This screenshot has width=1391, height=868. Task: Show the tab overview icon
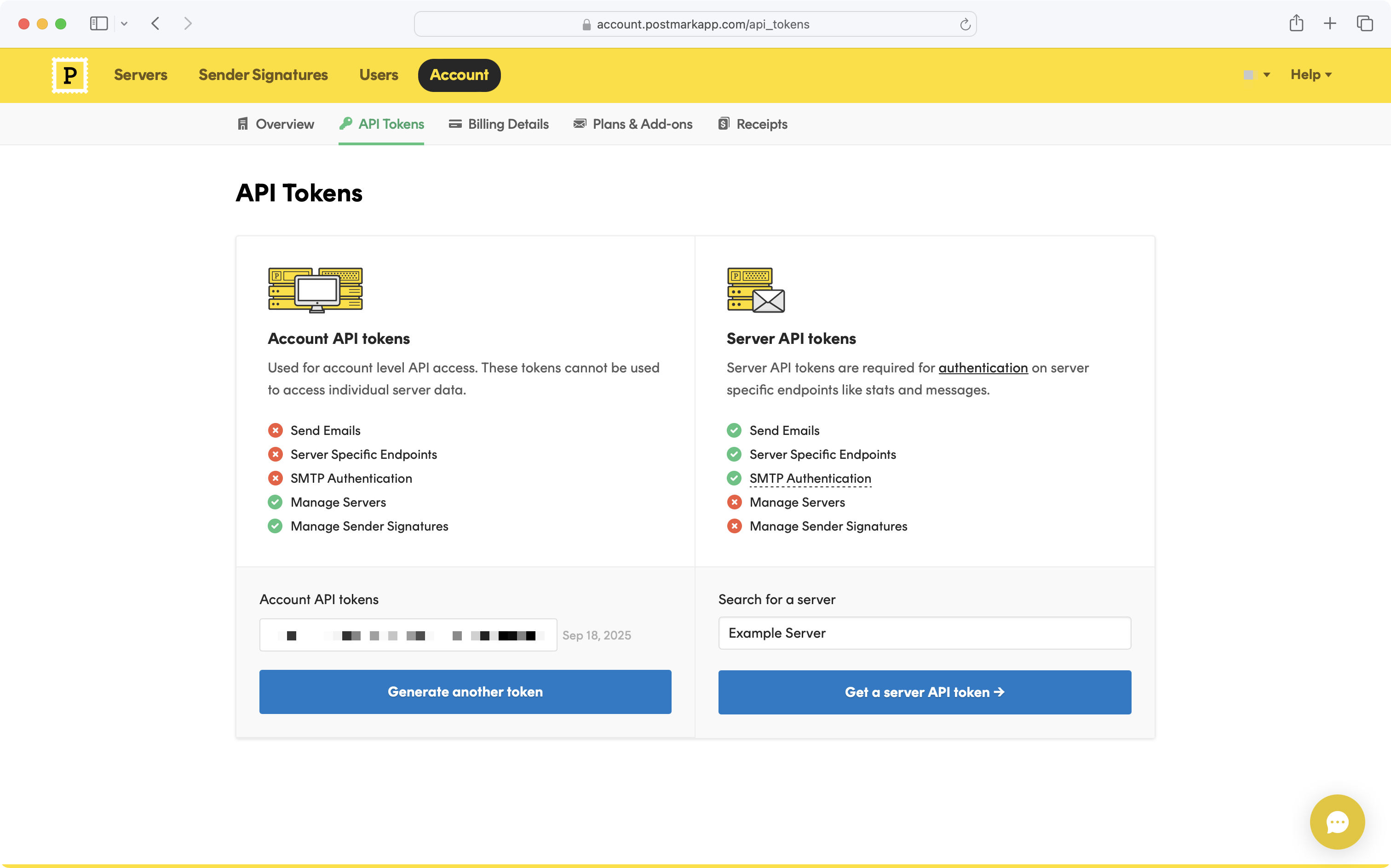pos(1365,23)
